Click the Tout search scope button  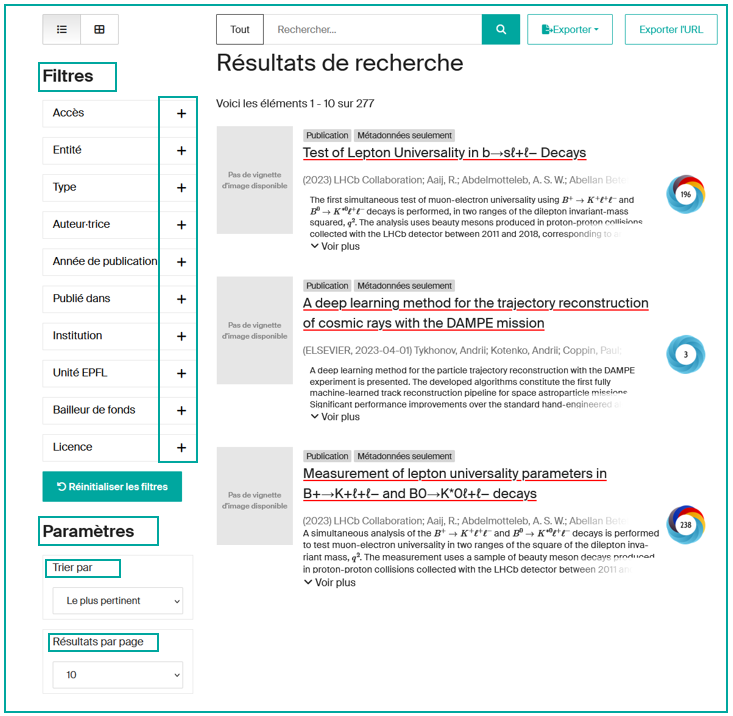click(240, 29)
